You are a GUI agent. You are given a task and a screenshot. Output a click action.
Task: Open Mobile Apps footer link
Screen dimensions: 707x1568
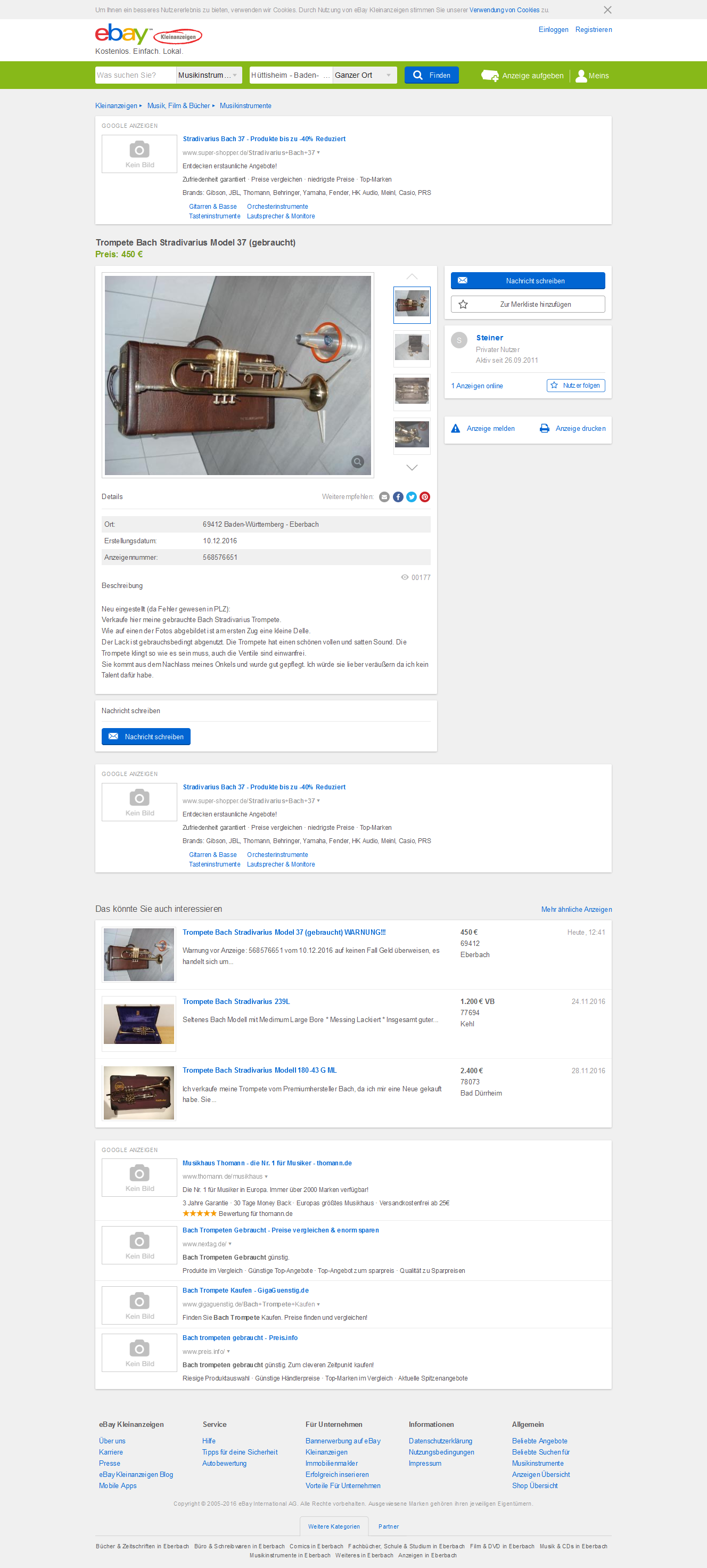coord(118,1486)
